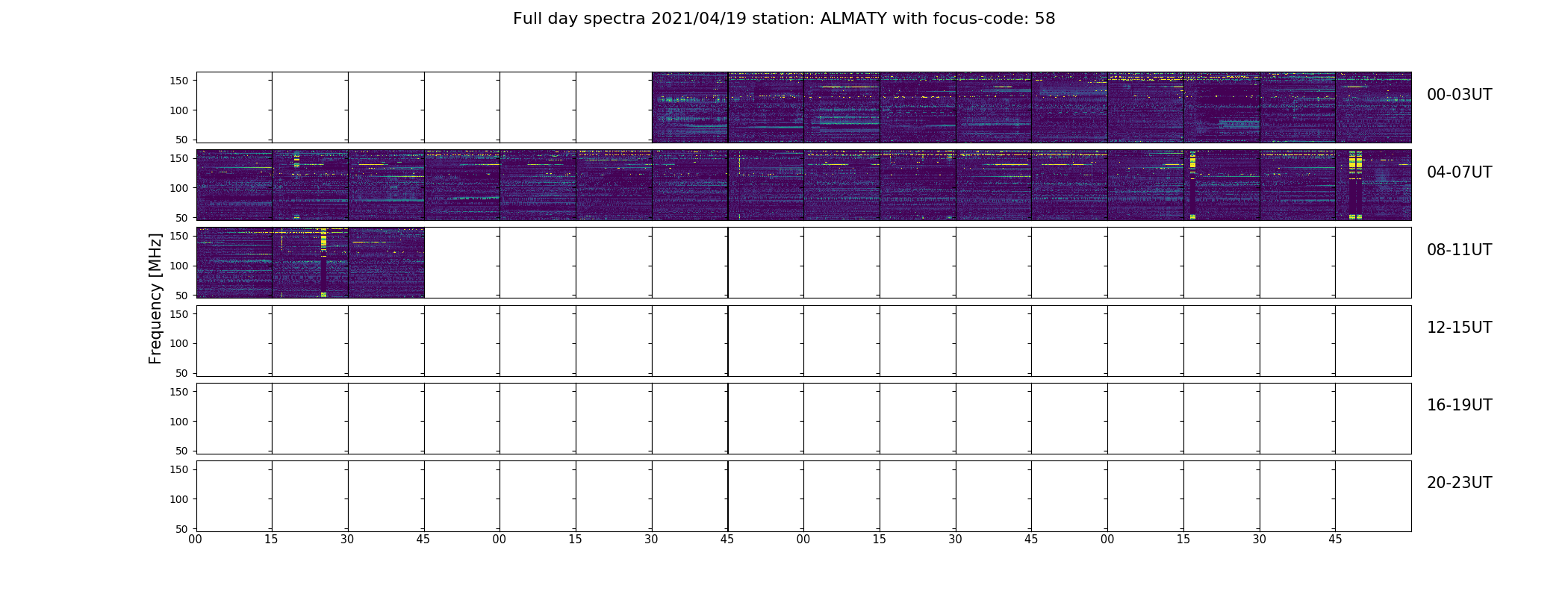
Task: Click the 12-15UT row label
Action: click(x=1459, y=328)
